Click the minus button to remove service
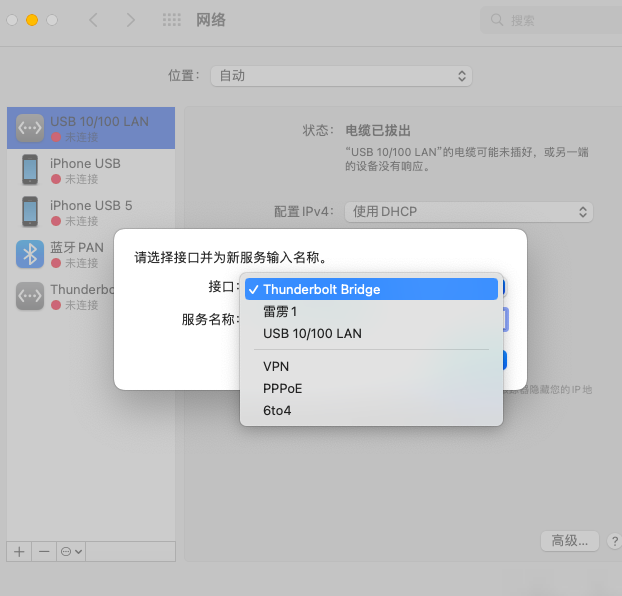This screenshot has height=596, width=622. tap(44, 552)
